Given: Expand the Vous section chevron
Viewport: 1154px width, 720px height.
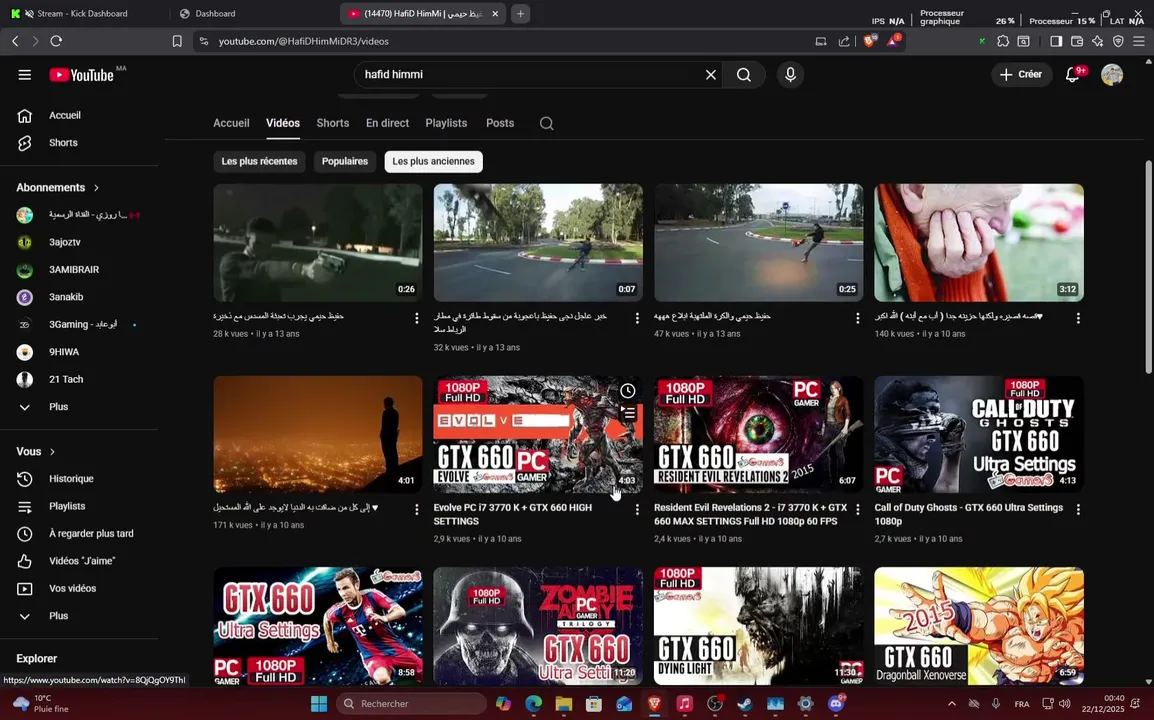Looking at the screenshot, I should (x=52, y=451).
